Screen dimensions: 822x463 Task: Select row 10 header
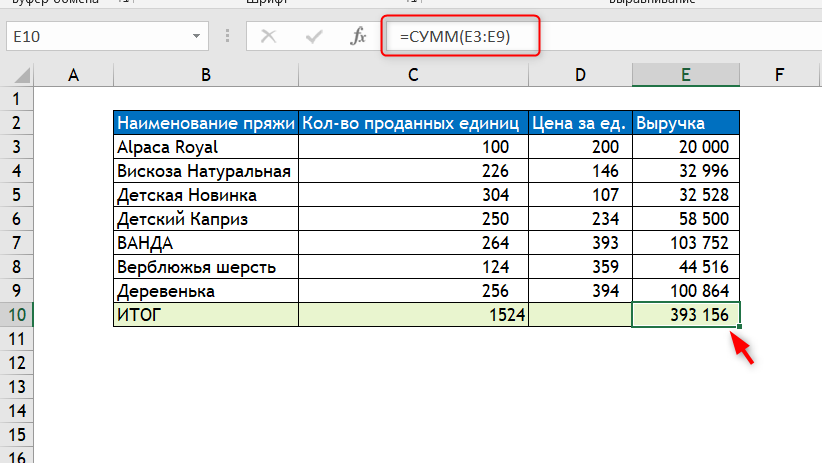coord(16,315)
